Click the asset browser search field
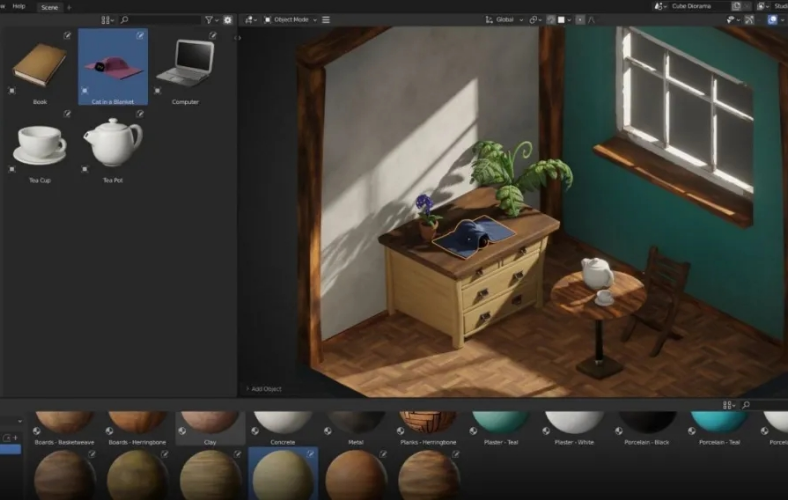 point(160,20)
